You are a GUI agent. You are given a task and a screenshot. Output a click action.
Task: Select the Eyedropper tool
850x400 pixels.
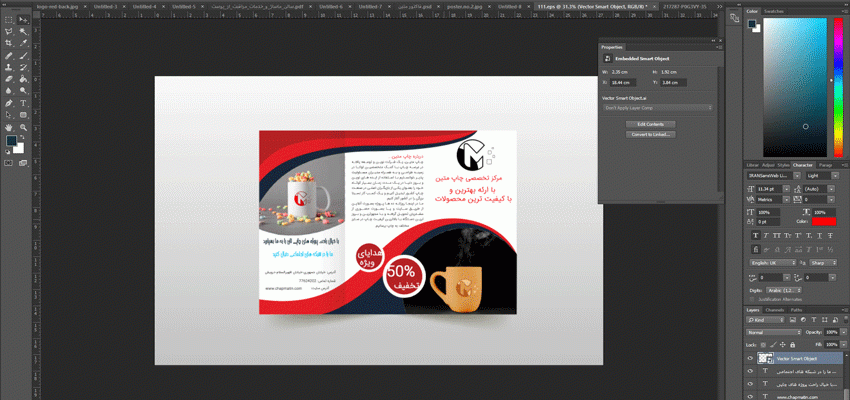click(x=23, y=43)
